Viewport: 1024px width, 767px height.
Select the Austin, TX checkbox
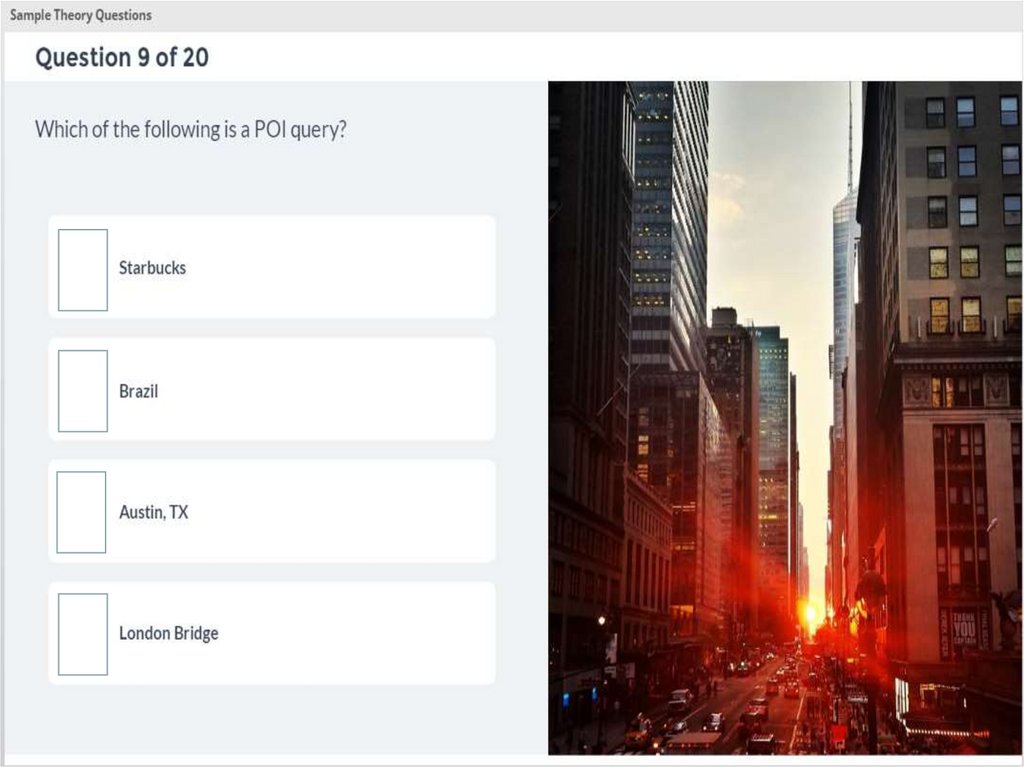pos(82,512)
